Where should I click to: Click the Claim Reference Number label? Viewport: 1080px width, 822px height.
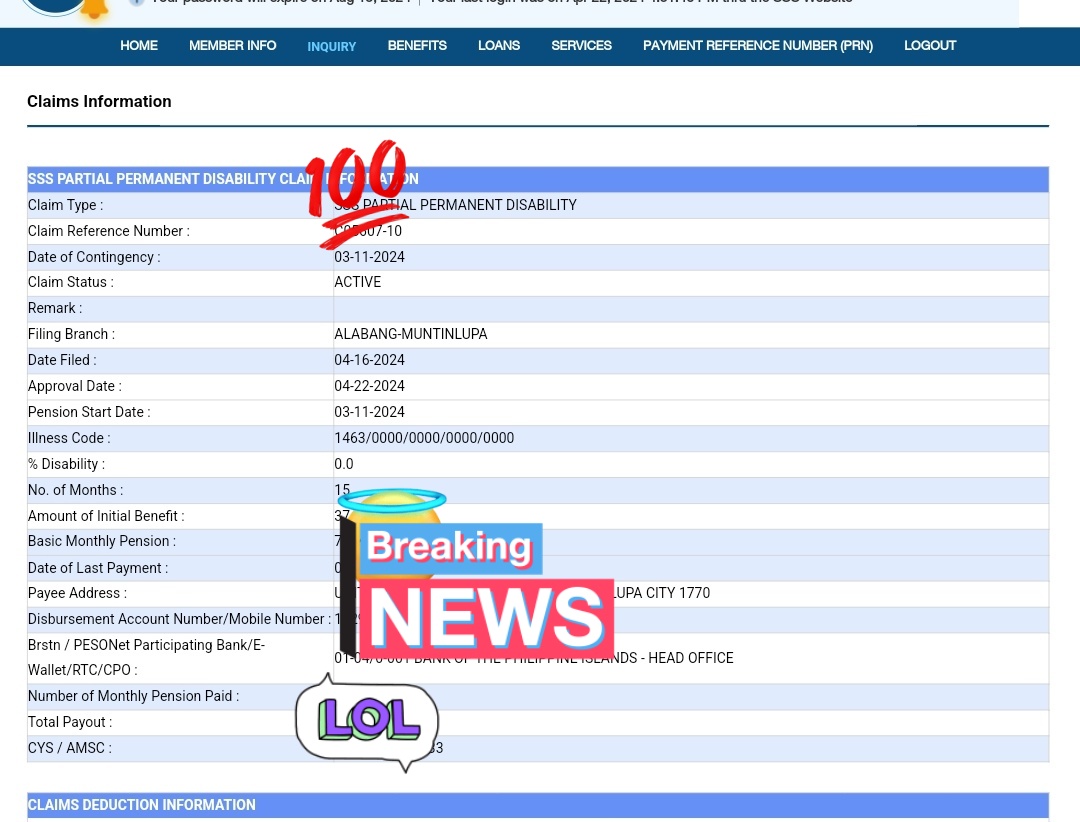coord(109,231)
